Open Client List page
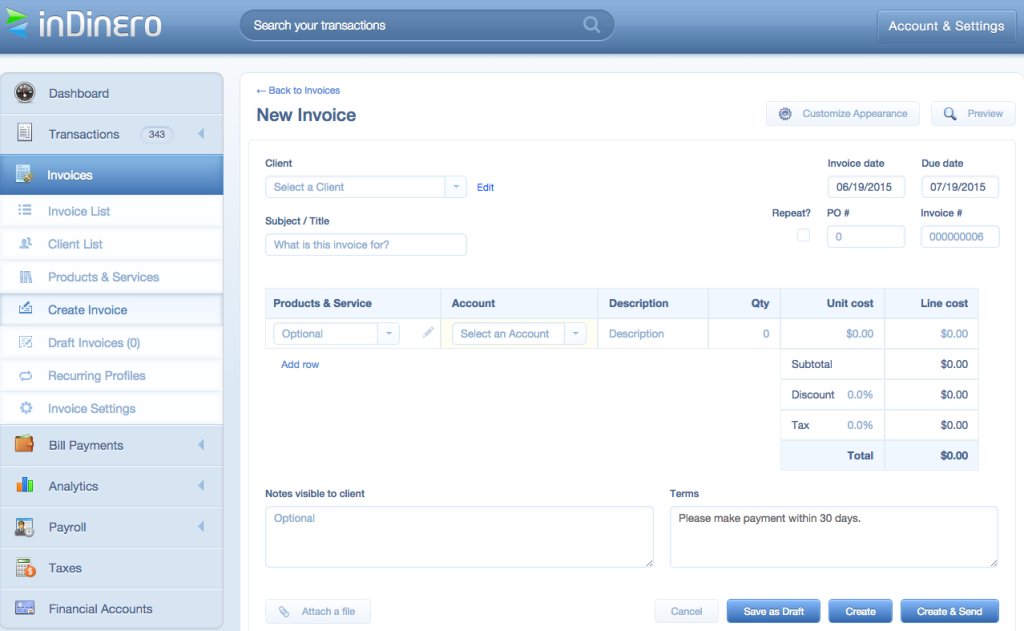 pyautogui.click(x=112, y=244)
